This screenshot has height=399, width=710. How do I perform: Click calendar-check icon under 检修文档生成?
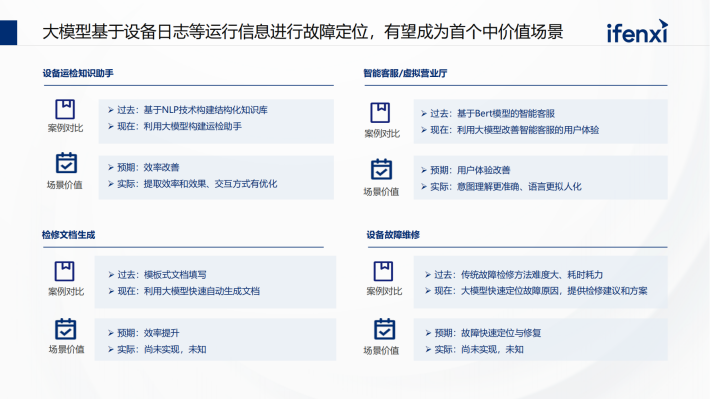pyautogui.click(x=66, y=329)
